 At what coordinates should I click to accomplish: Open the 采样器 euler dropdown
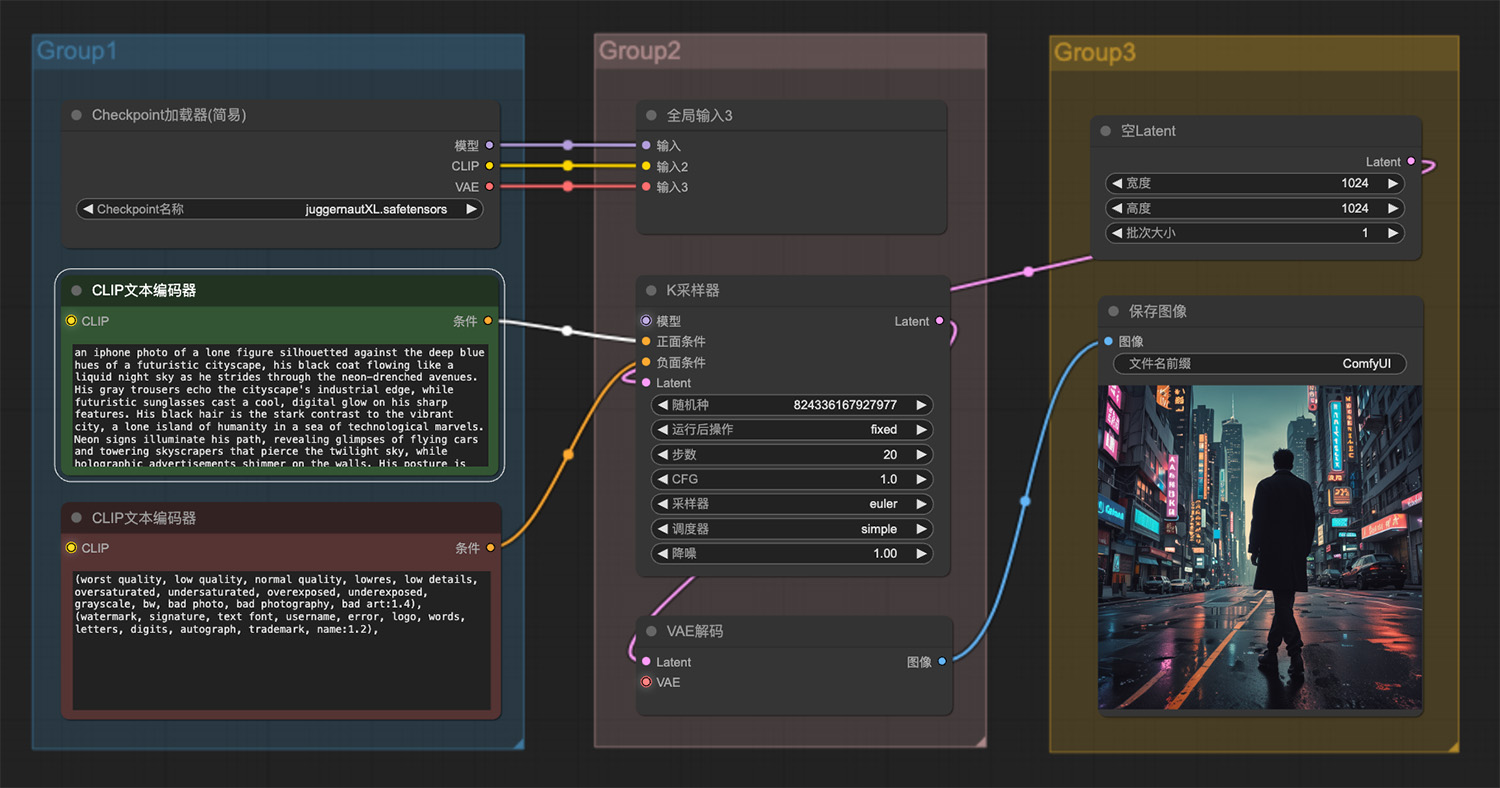click(x=791, y=504)
